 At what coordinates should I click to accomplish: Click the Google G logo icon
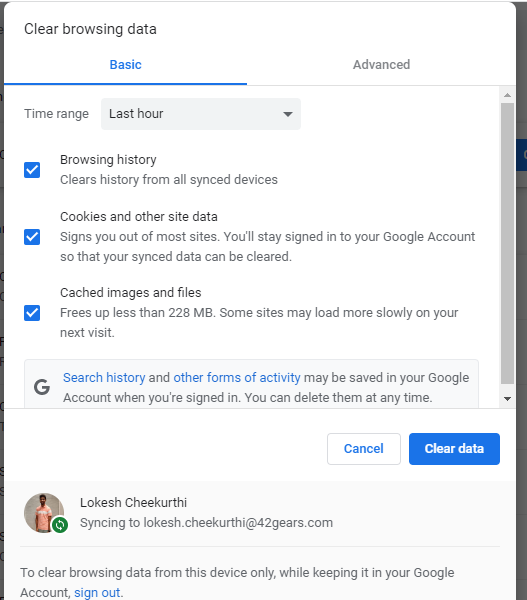42,387
